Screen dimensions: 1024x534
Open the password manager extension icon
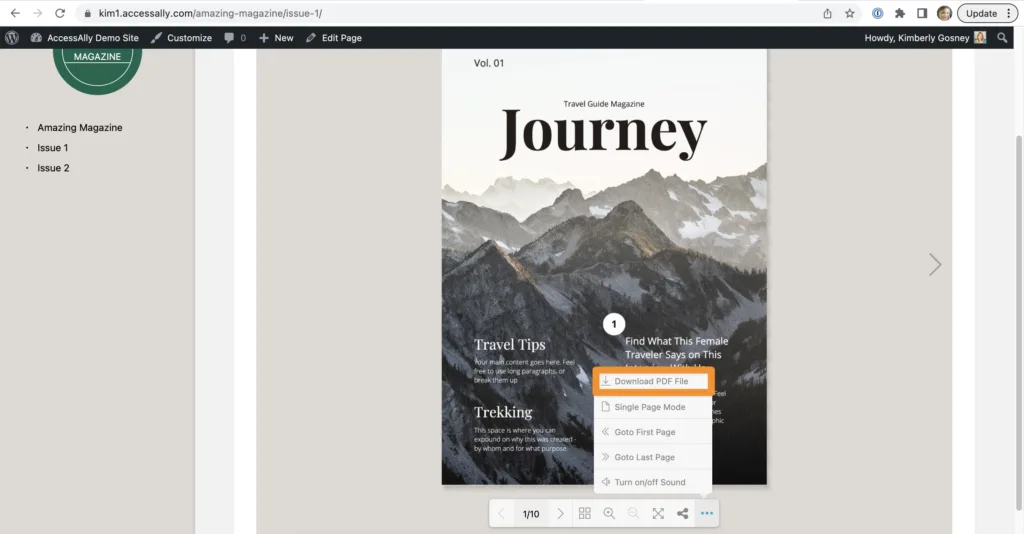[878, 13]
